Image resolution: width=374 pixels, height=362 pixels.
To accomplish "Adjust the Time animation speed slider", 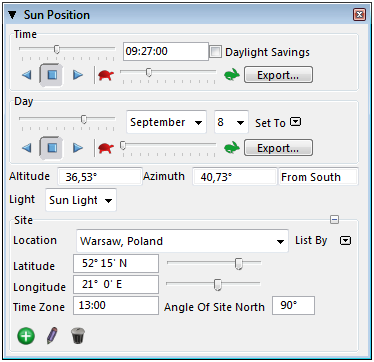I will 149,72.
